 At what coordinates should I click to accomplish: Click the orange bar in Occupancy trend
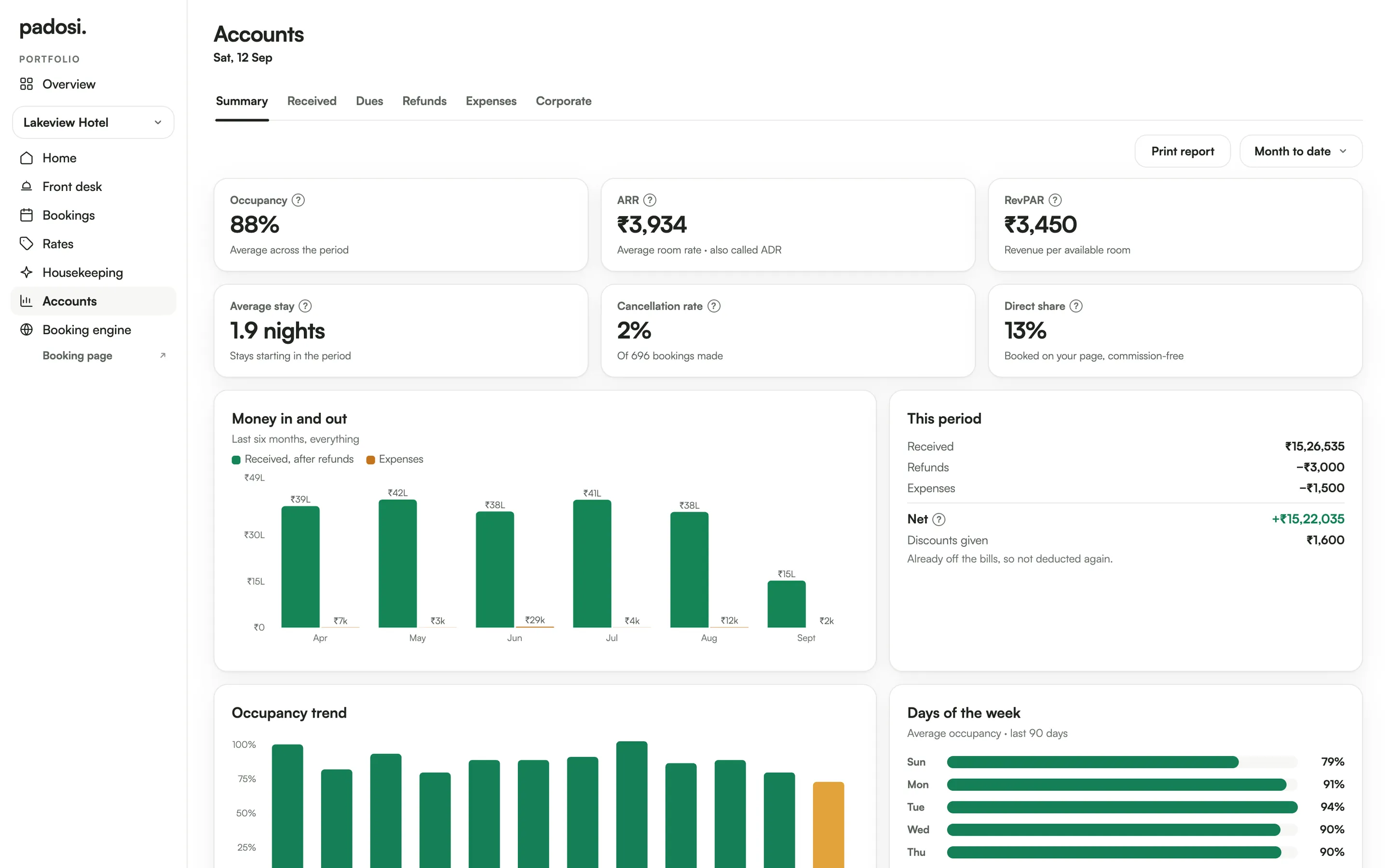(x=828, y=825)
